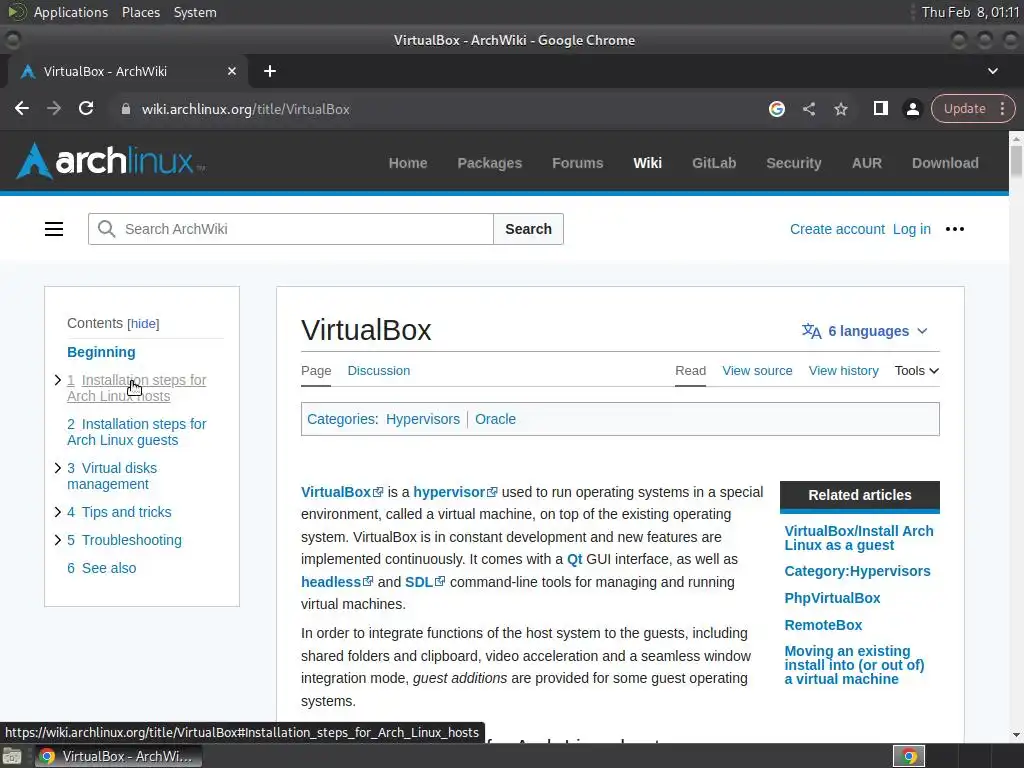
Task: Open the View history tab
Action: coord(843,371)
